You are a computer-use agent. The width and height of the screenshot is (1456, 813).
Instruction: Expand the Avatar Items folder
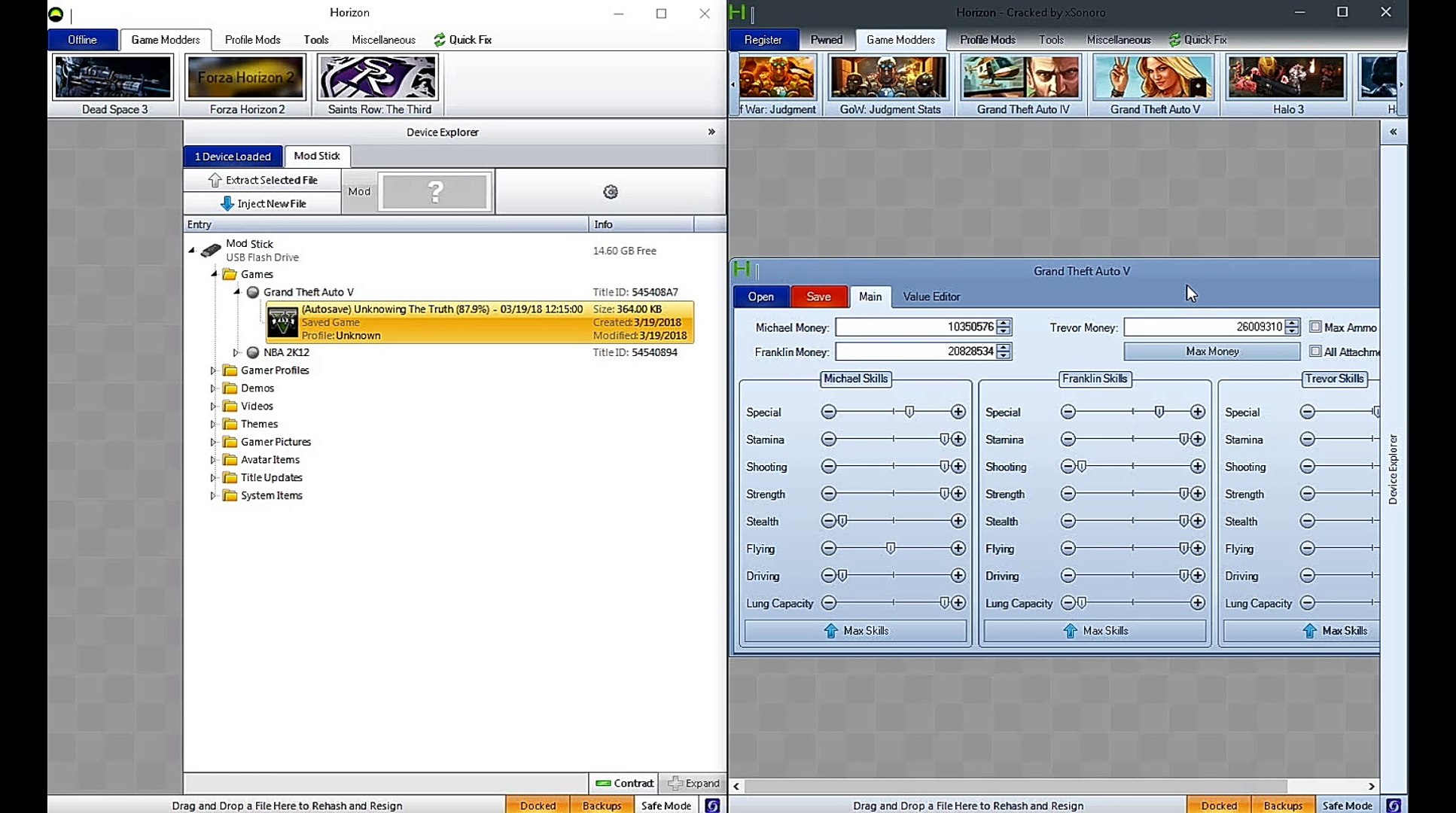click(213, 459)
